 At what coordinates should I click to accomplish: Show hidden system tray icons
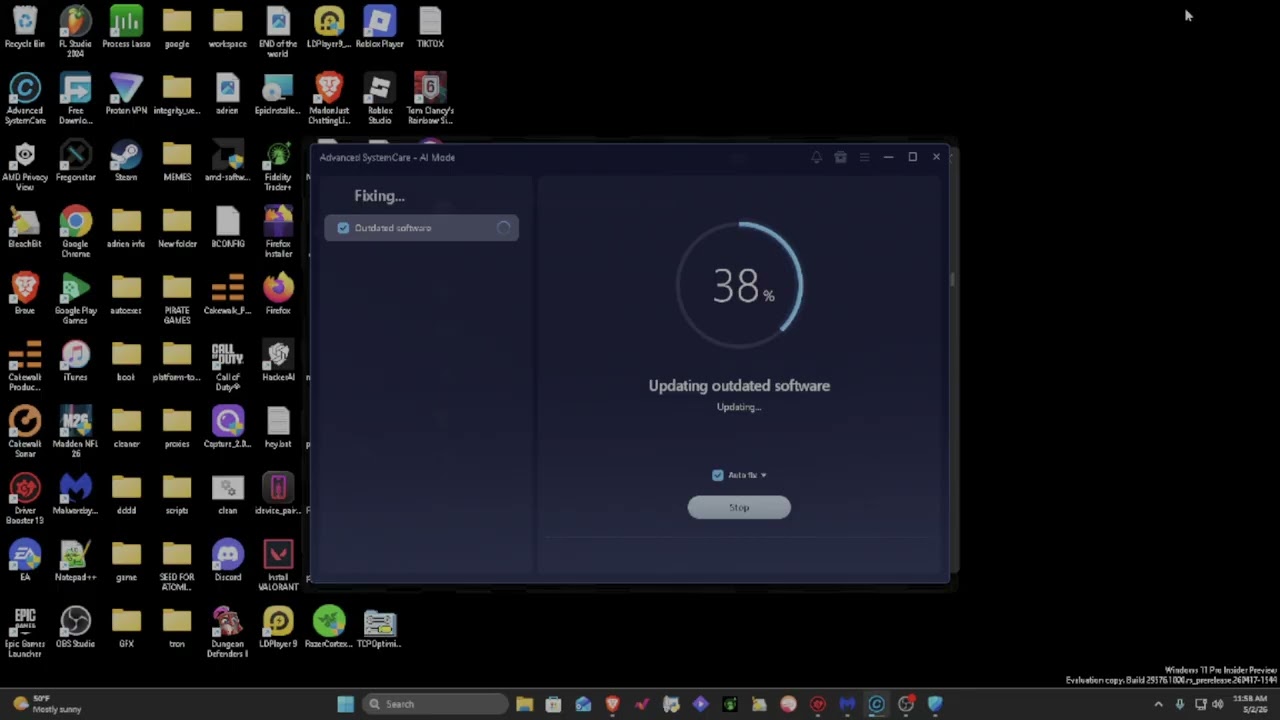tap(1159, 704)
